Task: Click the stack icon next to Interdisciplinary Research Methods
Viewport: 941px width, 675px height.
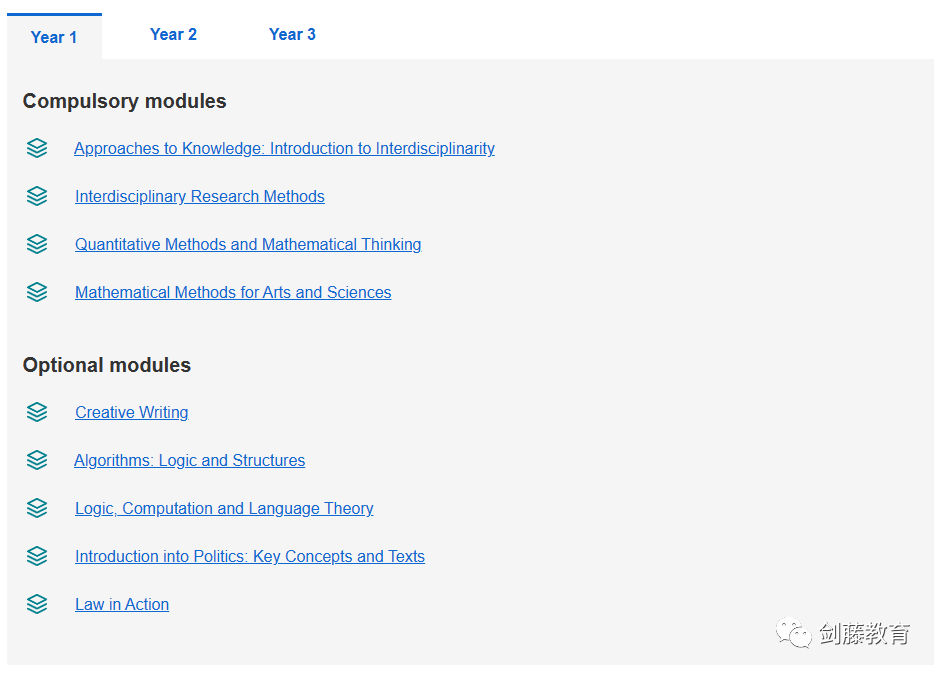Action: (37, 196)
